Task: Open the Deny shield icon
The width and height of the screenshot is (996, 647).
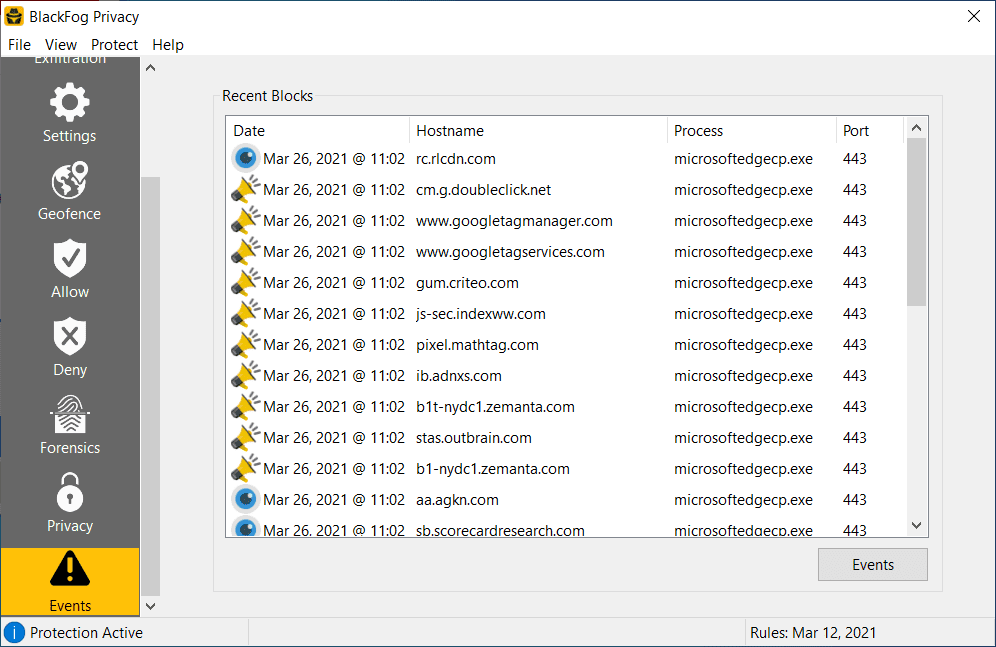Action: click(70, 337)
